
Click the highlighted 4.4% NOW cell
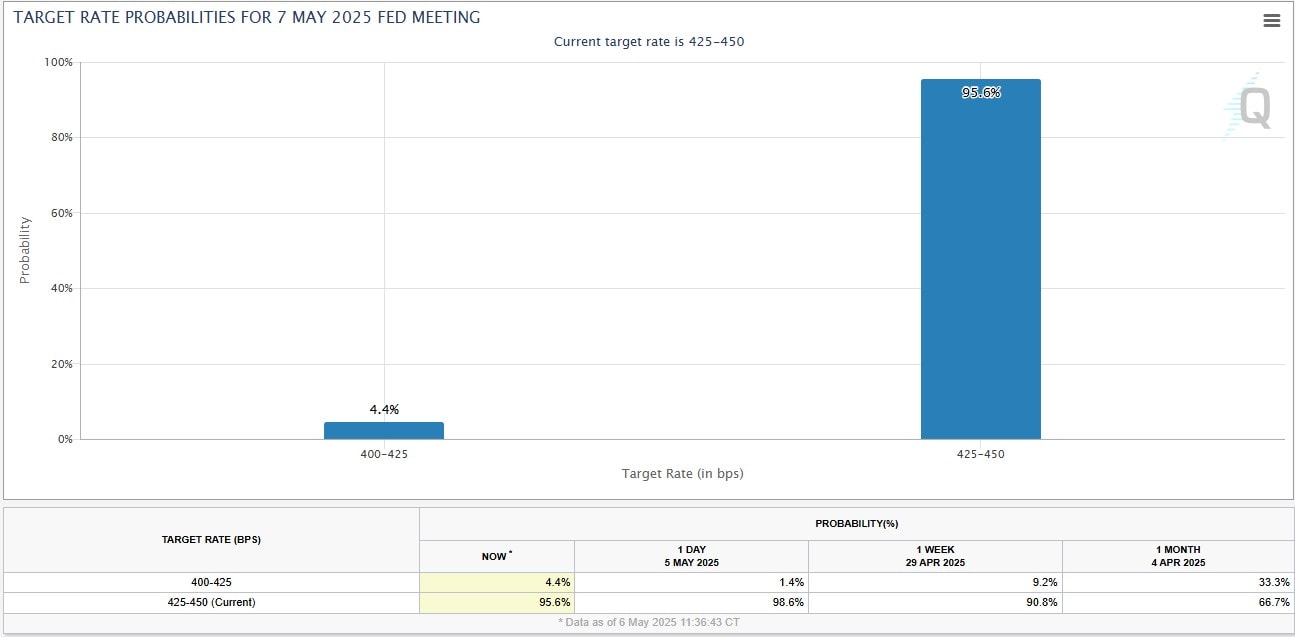tap(496, 582)
